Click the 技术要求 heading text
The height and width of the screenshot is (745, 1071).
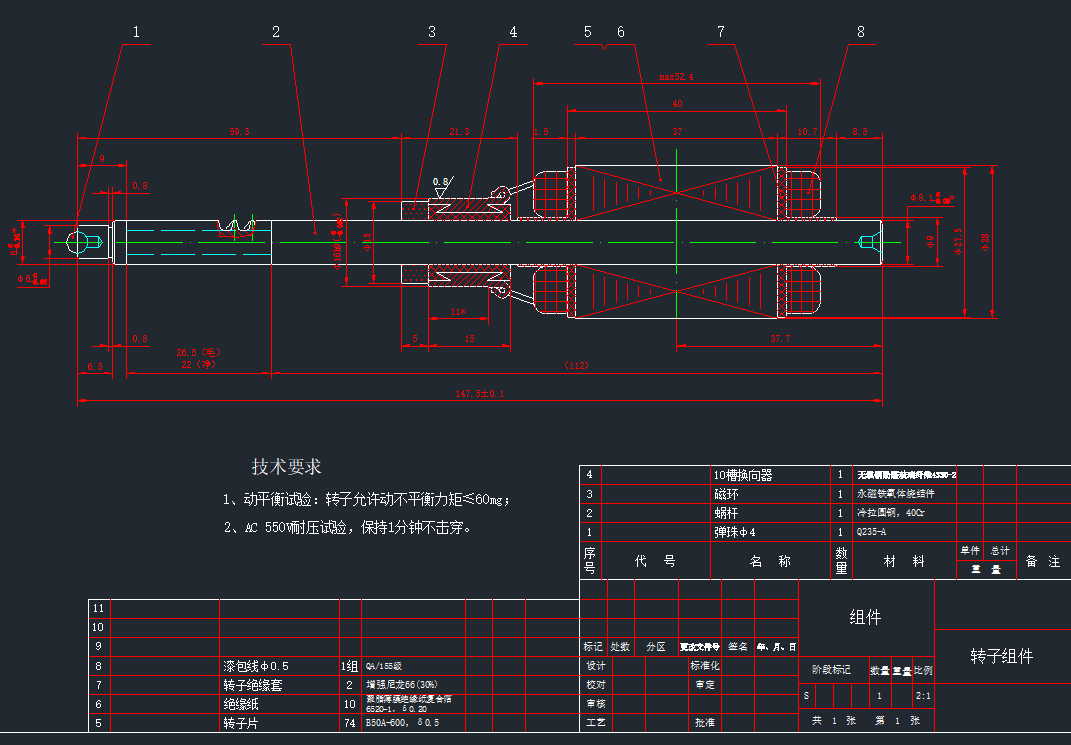tap(286, 463)
